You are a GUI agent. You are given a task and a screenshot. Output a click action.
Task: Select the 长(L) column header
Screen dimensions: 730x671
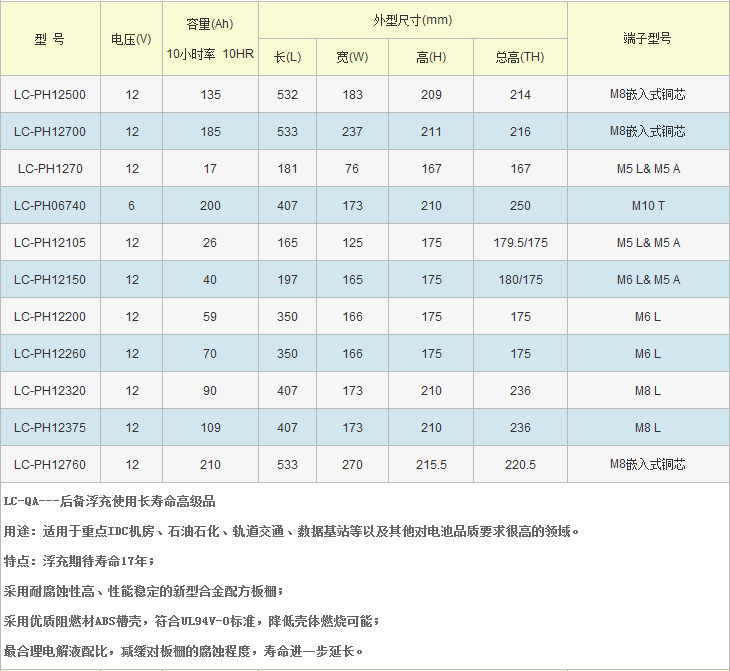coord(287,57)
